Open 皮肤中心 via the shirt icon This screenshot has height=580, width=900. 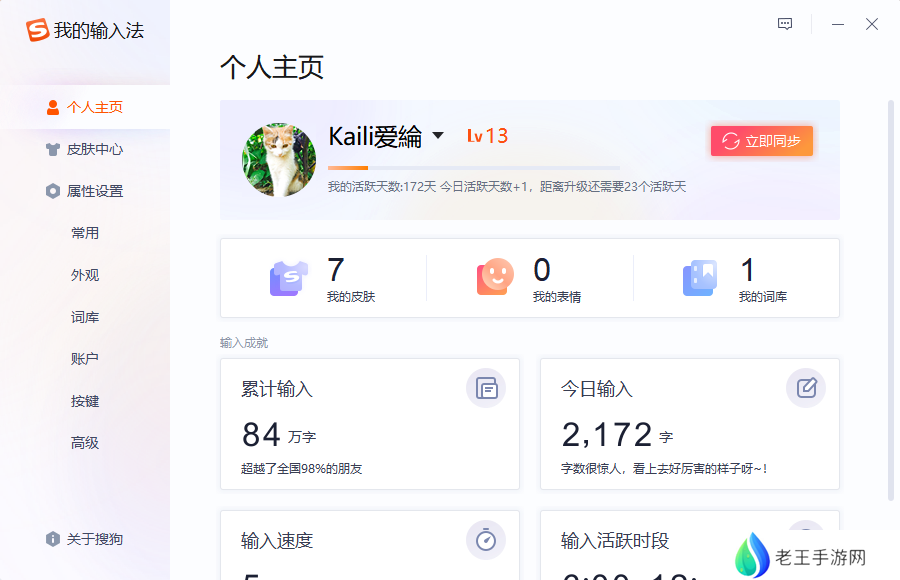(x=52, y=149)
